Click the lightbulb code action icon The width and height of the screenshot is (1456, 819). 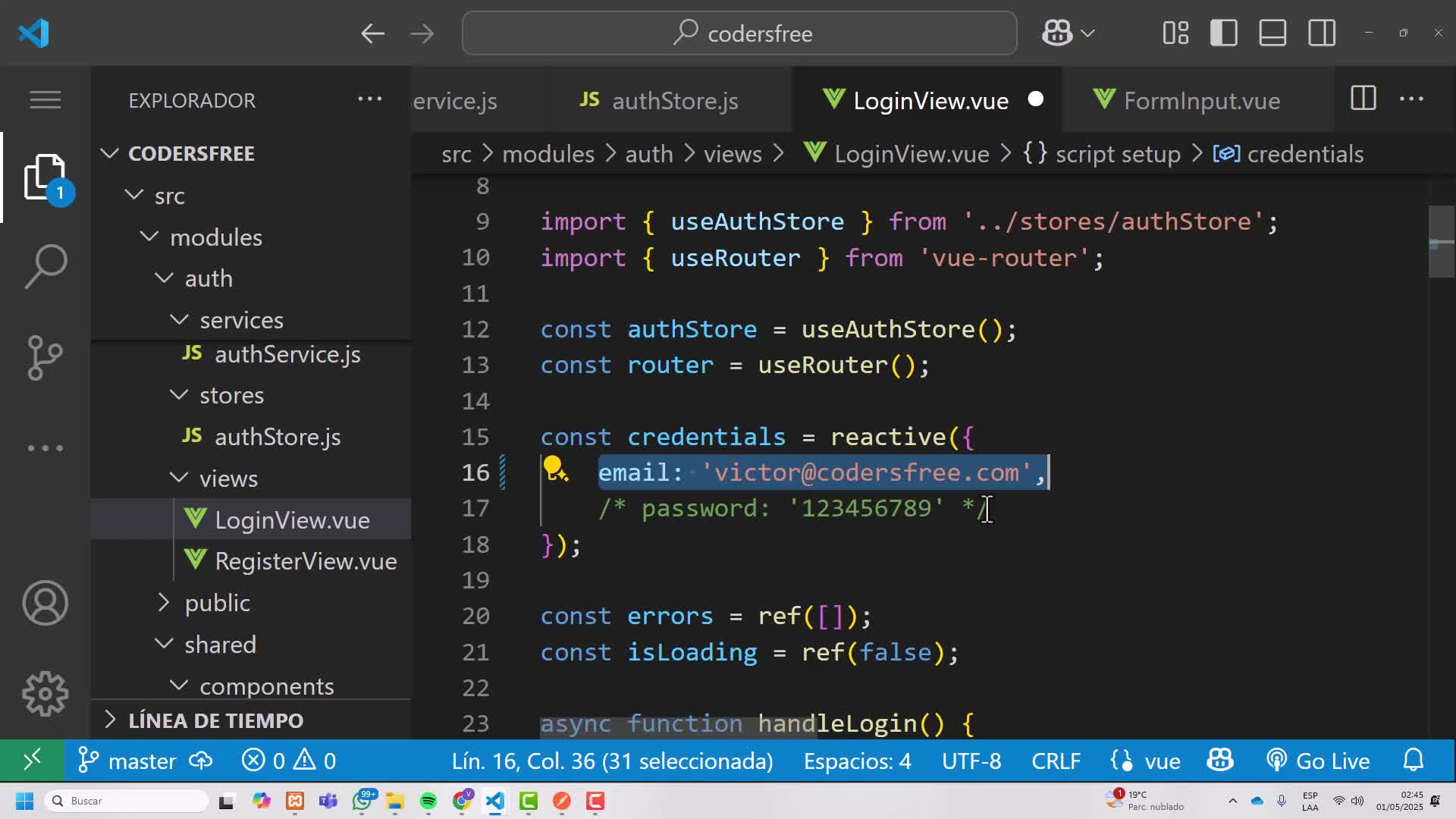pyautogui.click(x=554, y=469)
